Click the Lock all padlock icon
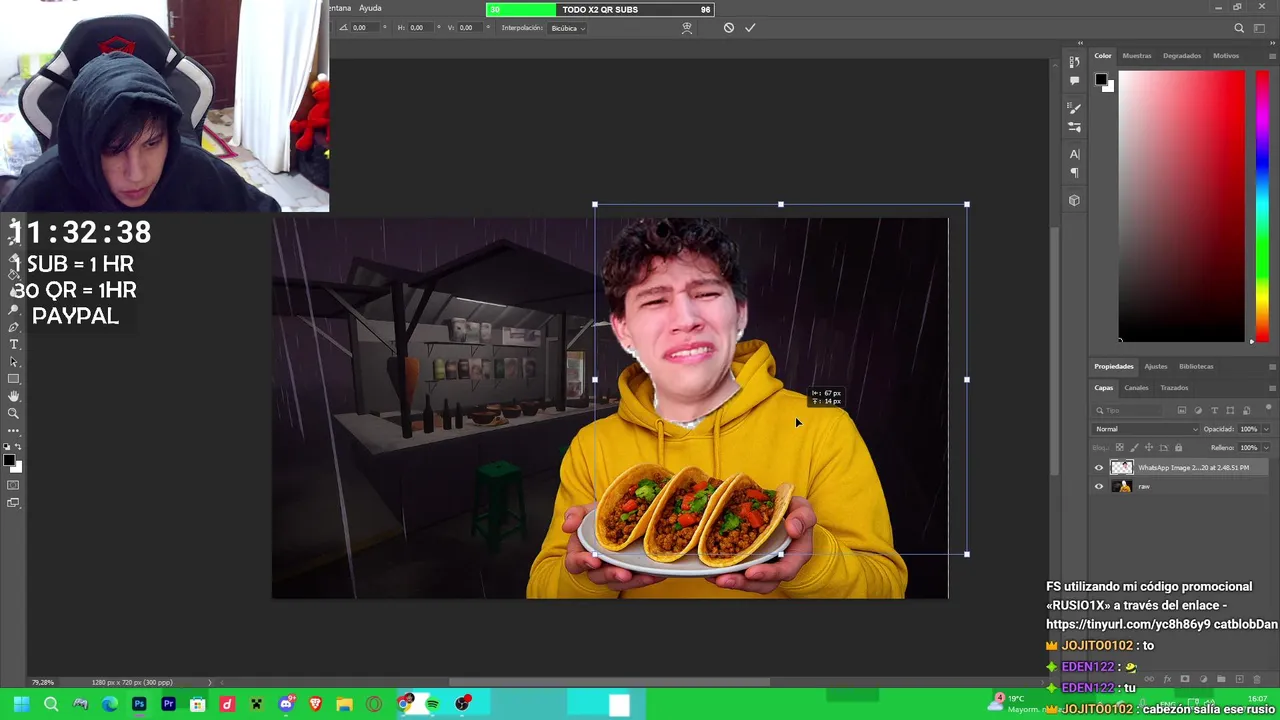Screen dimensions: 1280x720 (x=1178, y=447)
